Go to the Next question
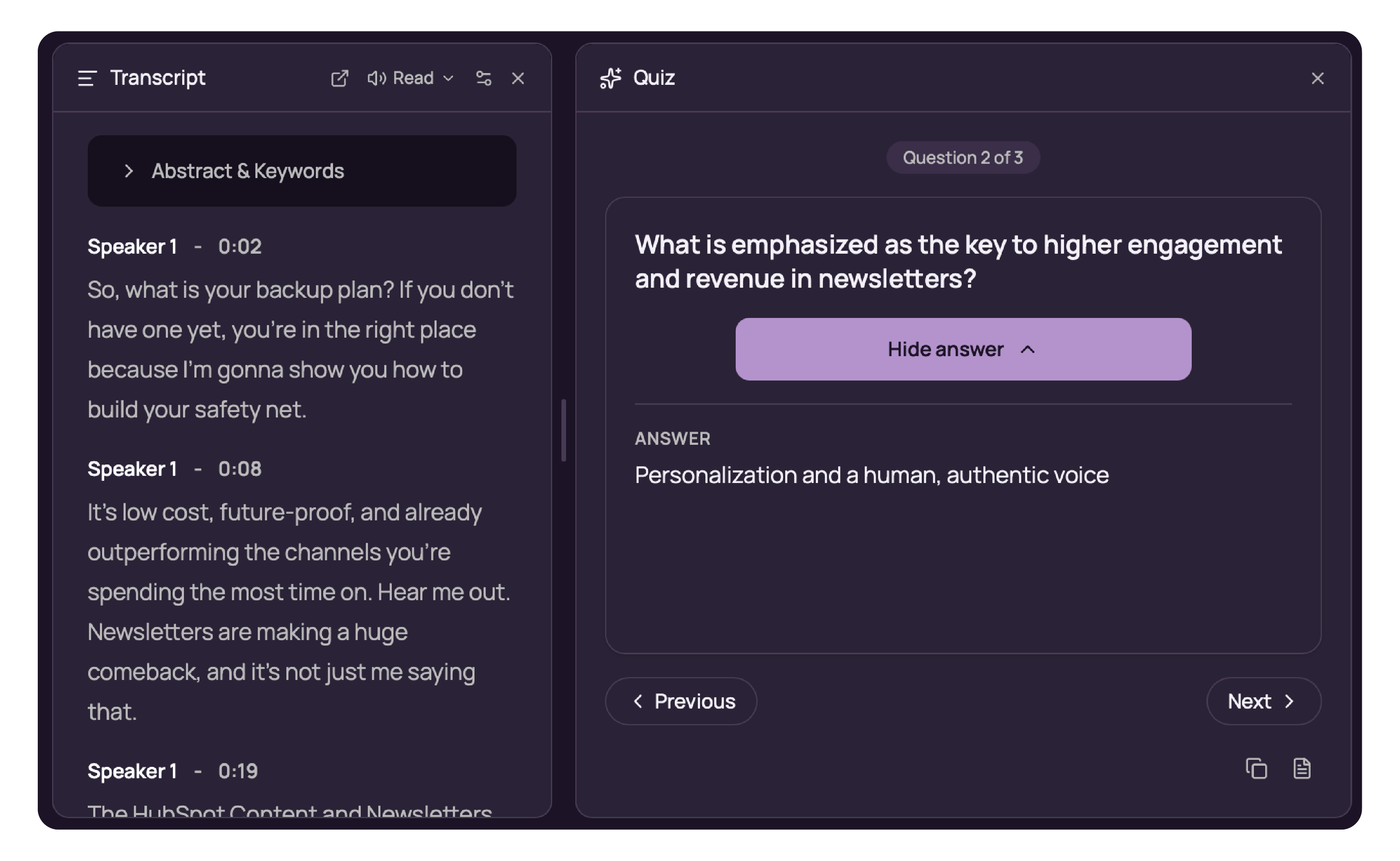 tap(1264, 701)
